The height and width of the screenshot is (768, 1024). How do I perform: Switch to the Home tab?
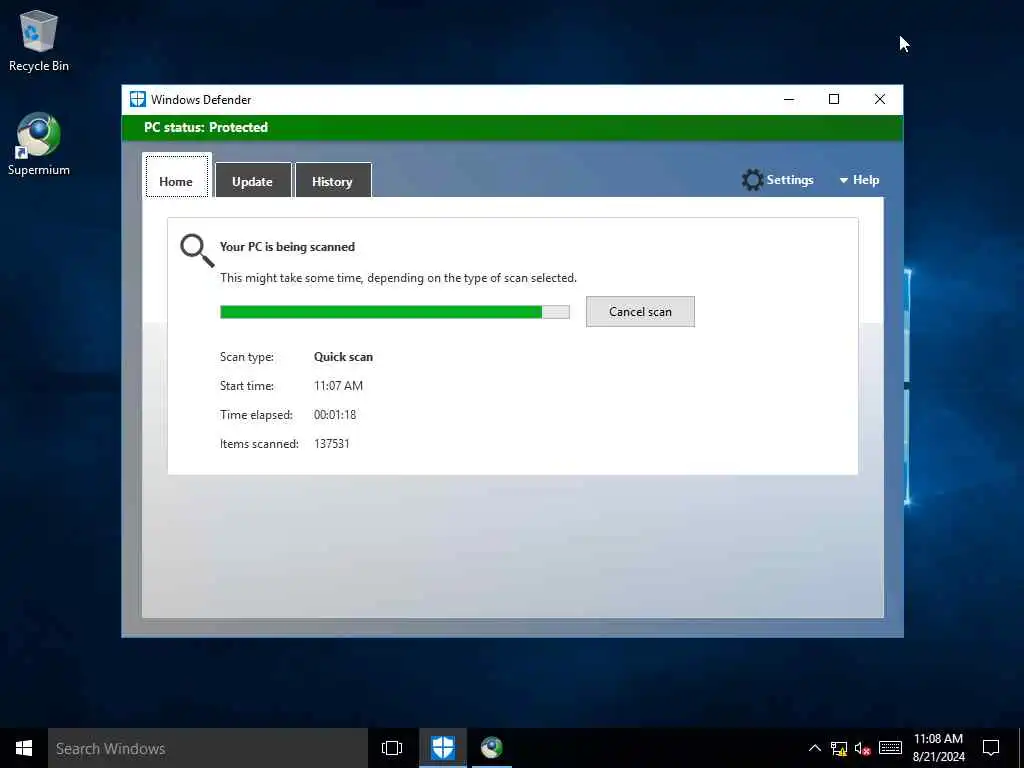176,176
